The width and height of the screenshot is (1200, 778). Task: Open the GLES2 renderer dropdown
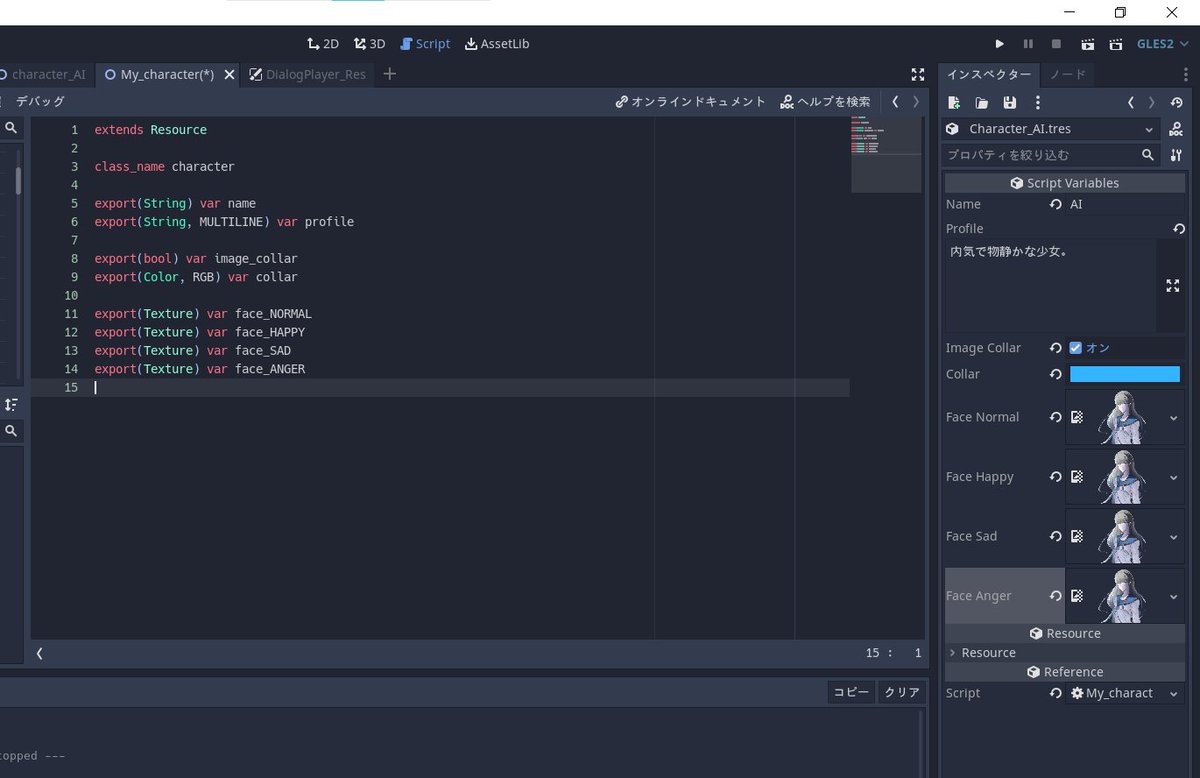point(1162,44)
